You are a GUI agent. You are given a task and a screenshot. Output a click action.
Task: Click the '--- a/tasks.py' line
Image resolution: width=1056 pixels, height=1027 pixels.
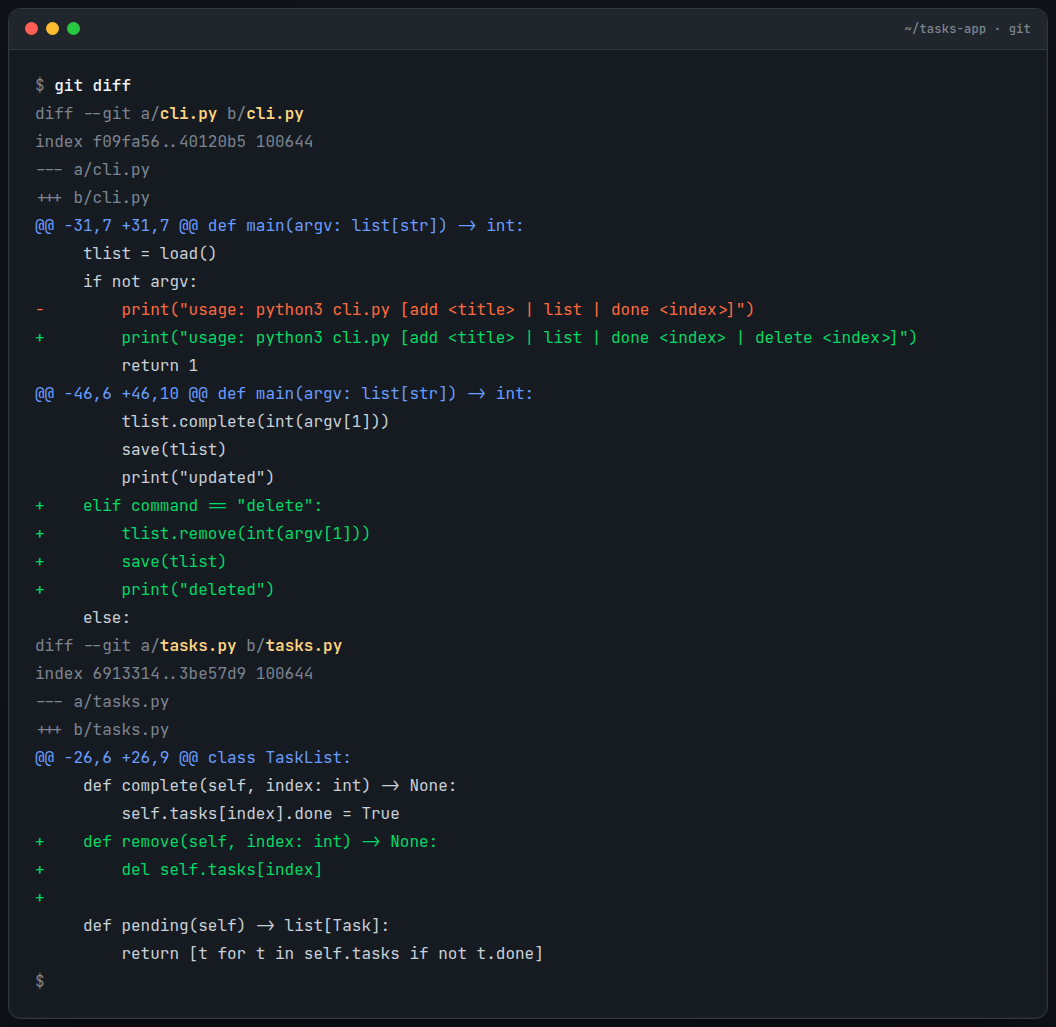(102, 702)
